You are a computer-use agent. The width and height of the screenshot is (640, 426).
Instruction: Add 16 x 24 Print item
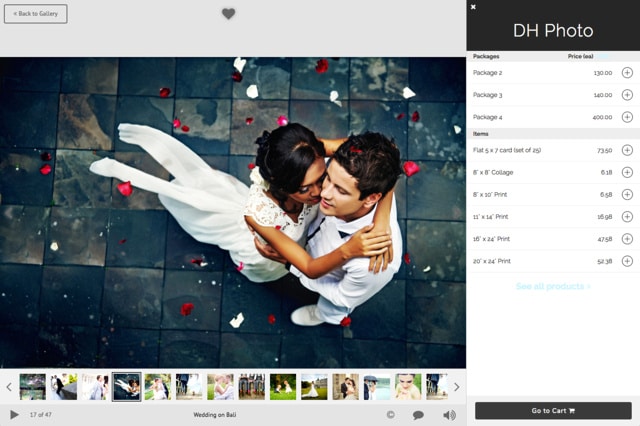[627, 239]
